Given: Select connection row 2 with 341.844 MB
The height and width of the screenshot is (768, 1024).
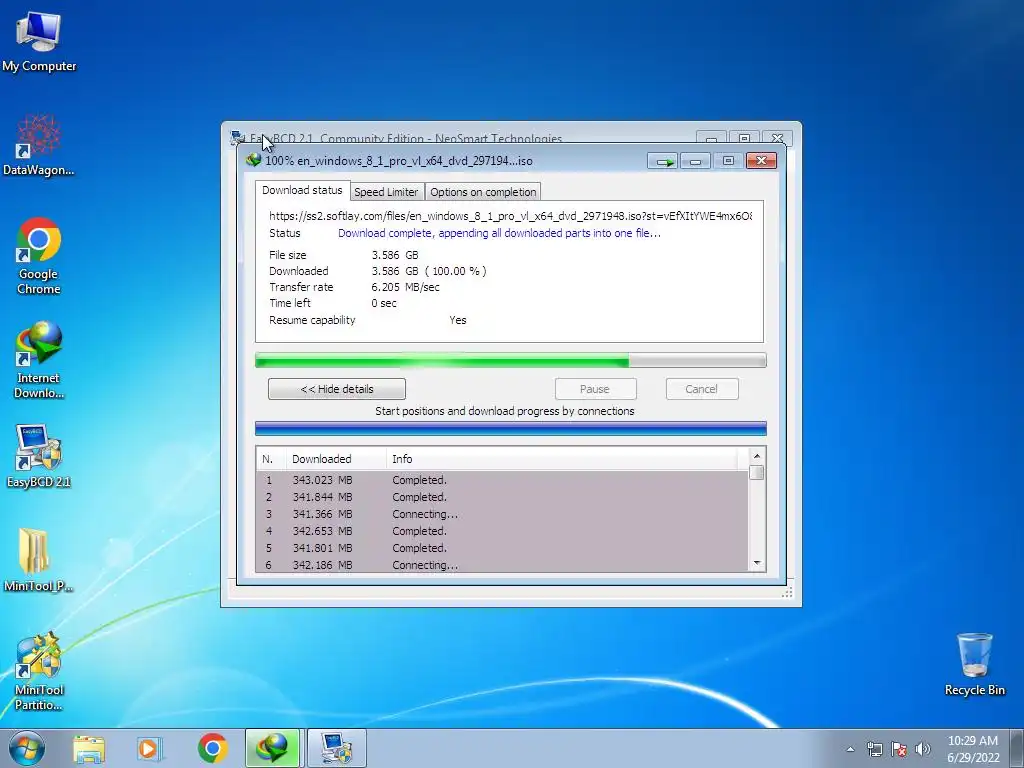Looking at the screenshot, I should [502, 497].
